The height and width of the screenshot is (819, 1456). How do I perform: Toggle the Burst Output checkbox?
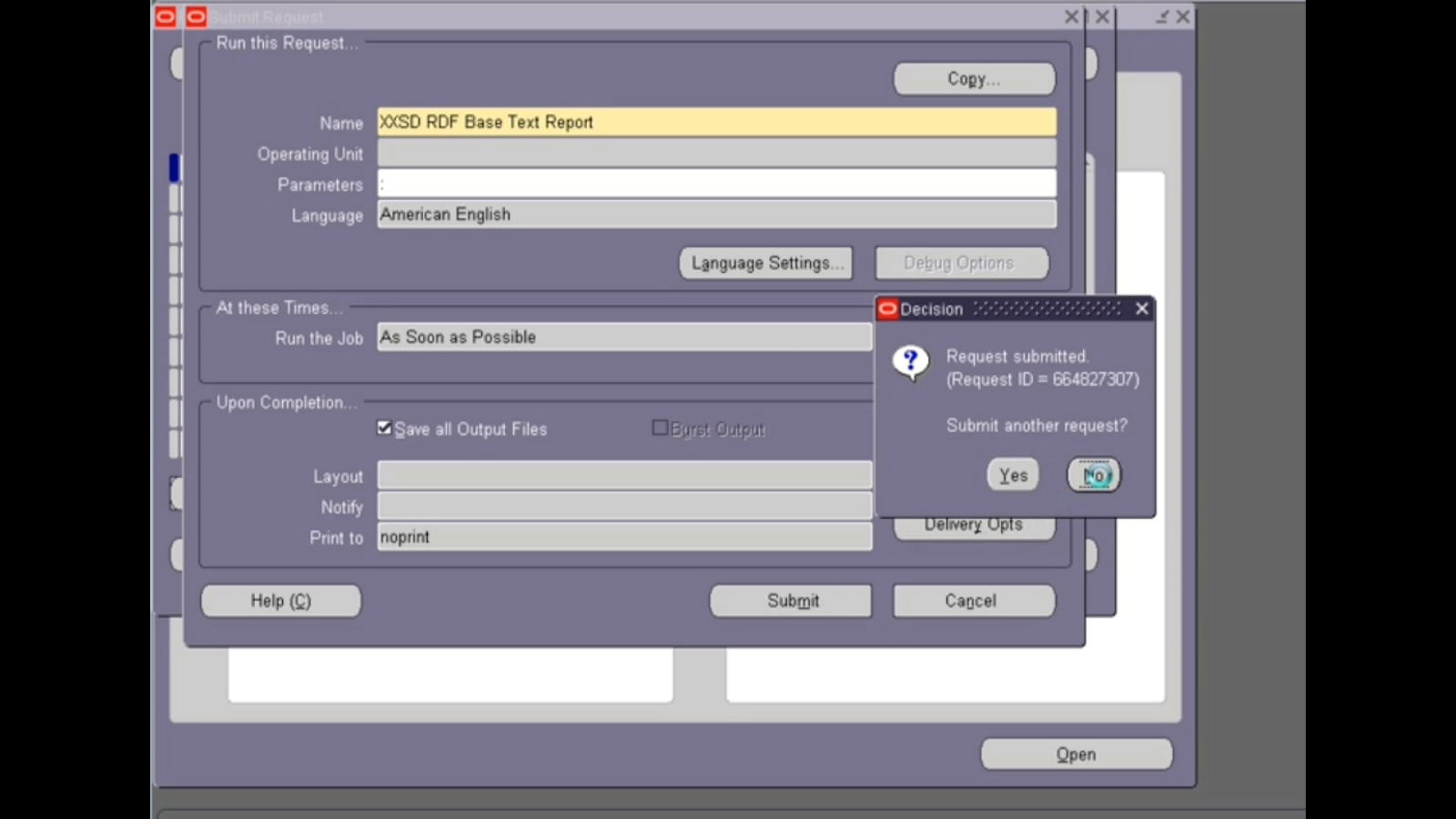coord(659,428)
